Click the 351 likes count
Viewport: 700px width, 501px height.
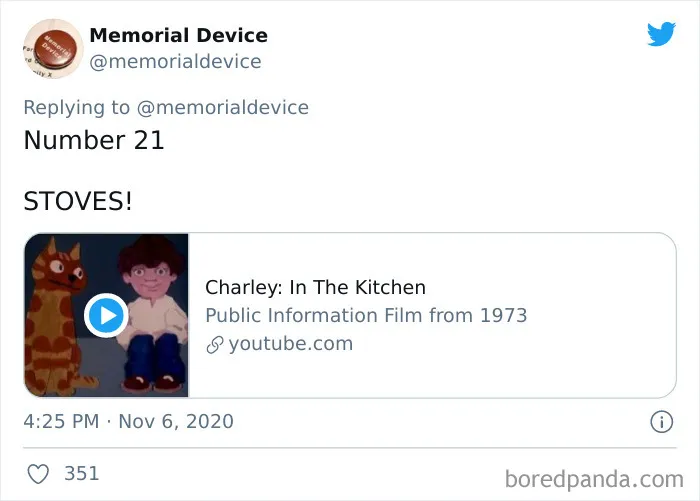click(x=81, y=474)
